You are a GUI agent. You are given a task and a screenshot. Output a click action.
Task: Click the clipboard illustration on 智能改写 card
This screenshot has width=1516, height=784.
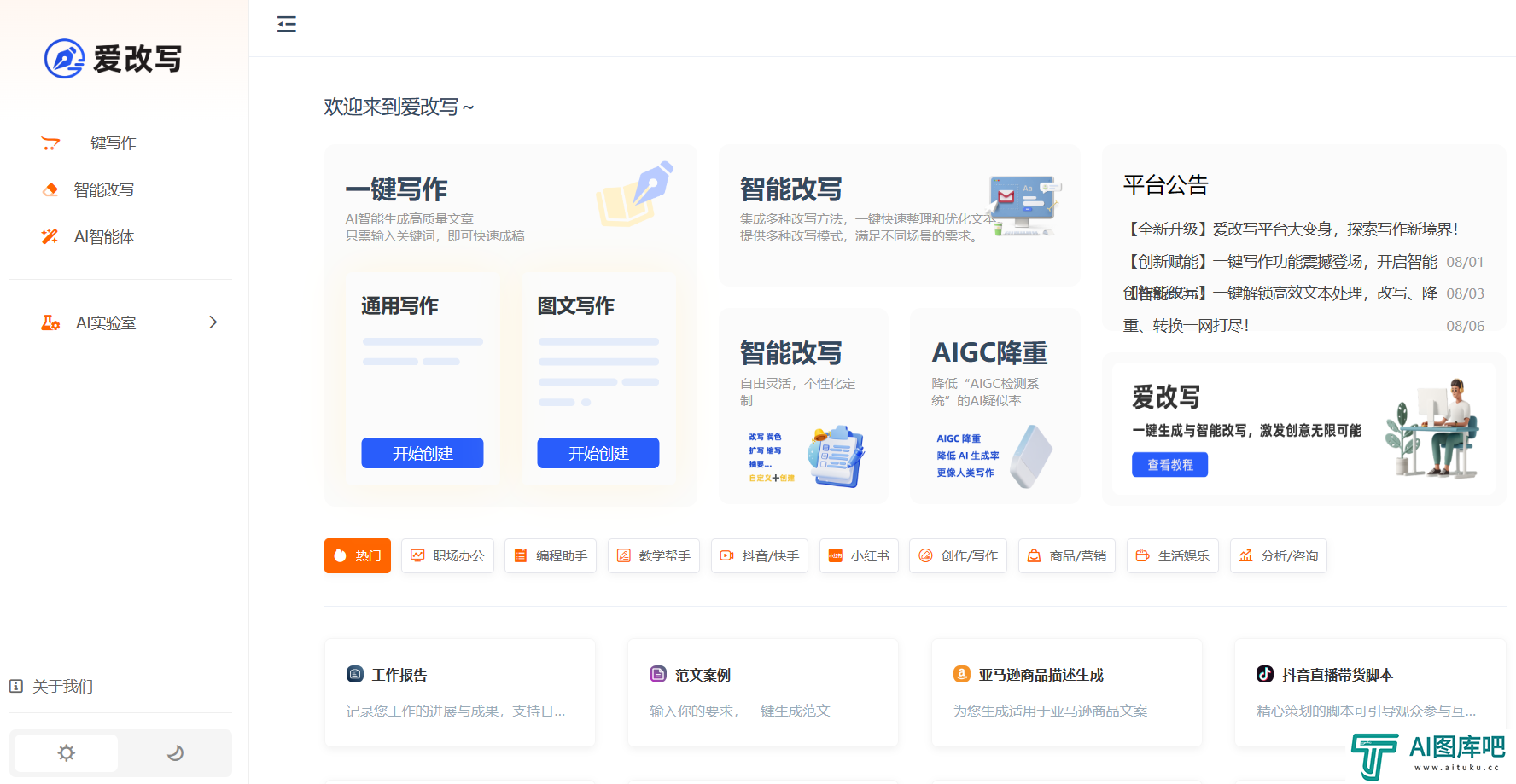[837, 456]
